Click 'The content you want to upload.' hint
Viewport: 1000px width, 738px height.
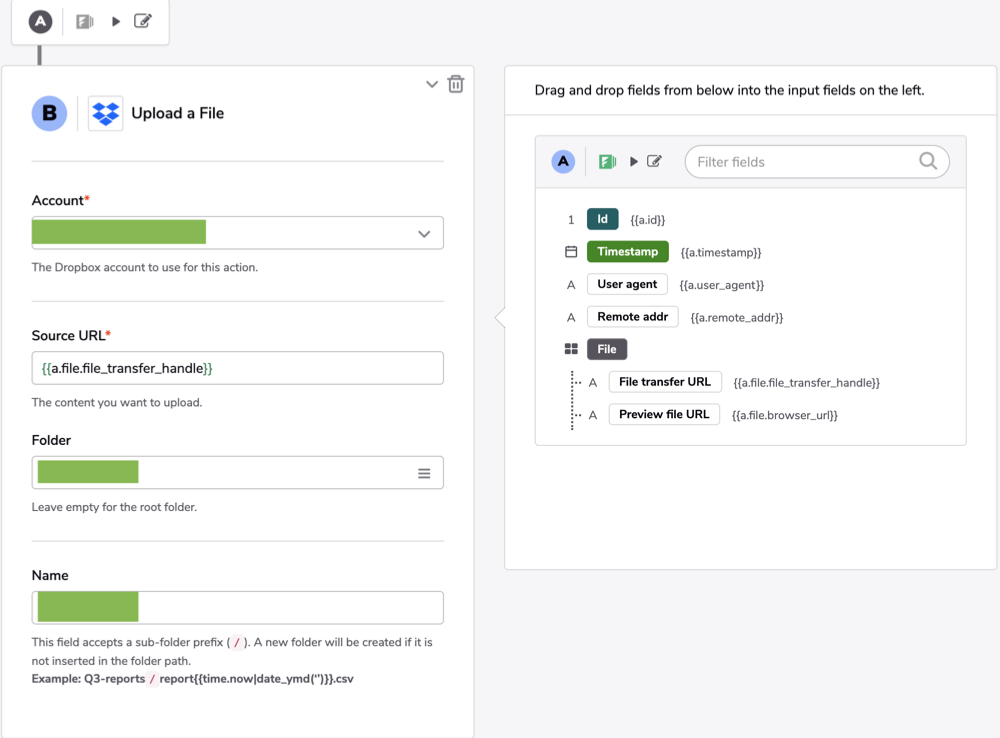click(x=117, y=402)
